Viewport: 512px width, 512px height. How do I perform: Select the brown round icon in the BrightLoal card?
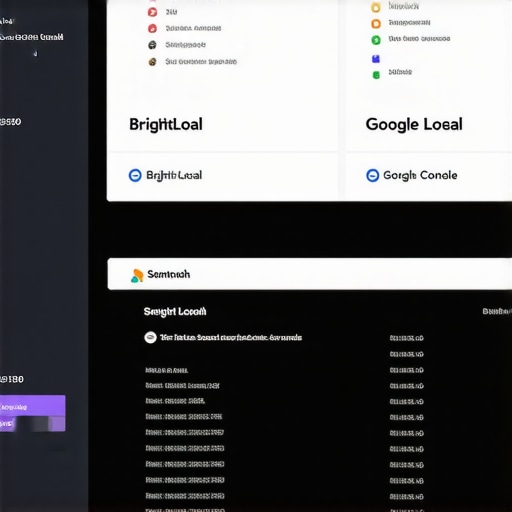pos(152,61)
